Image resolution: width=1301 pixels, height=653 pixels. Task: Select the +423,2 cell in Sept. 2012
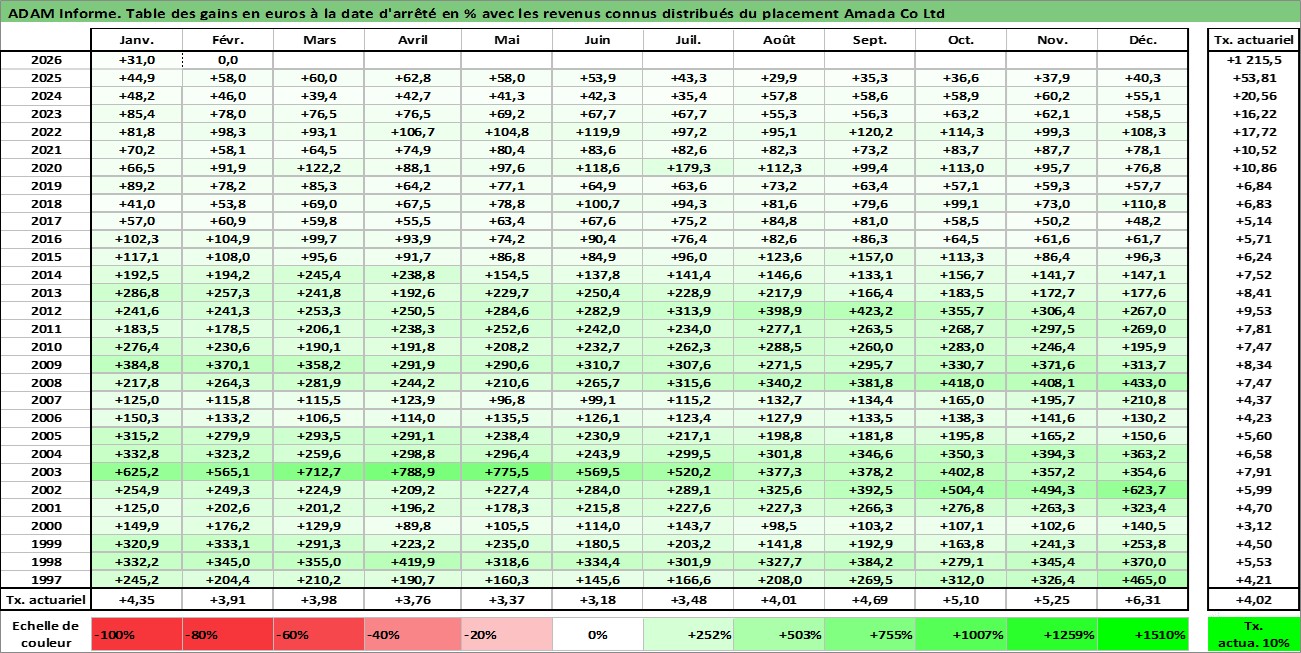869,311
